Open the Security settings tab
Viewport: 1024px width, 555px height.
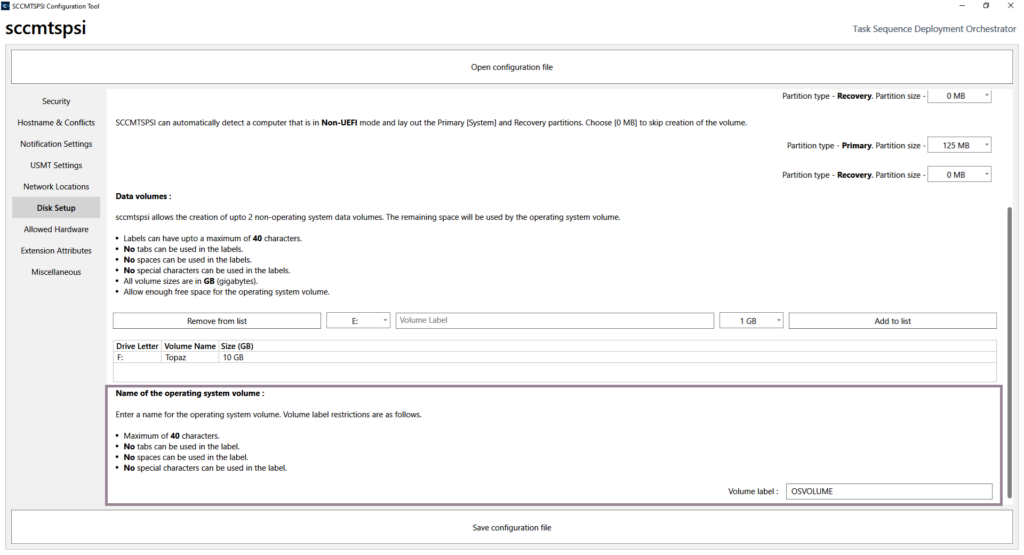pos(56,101)
